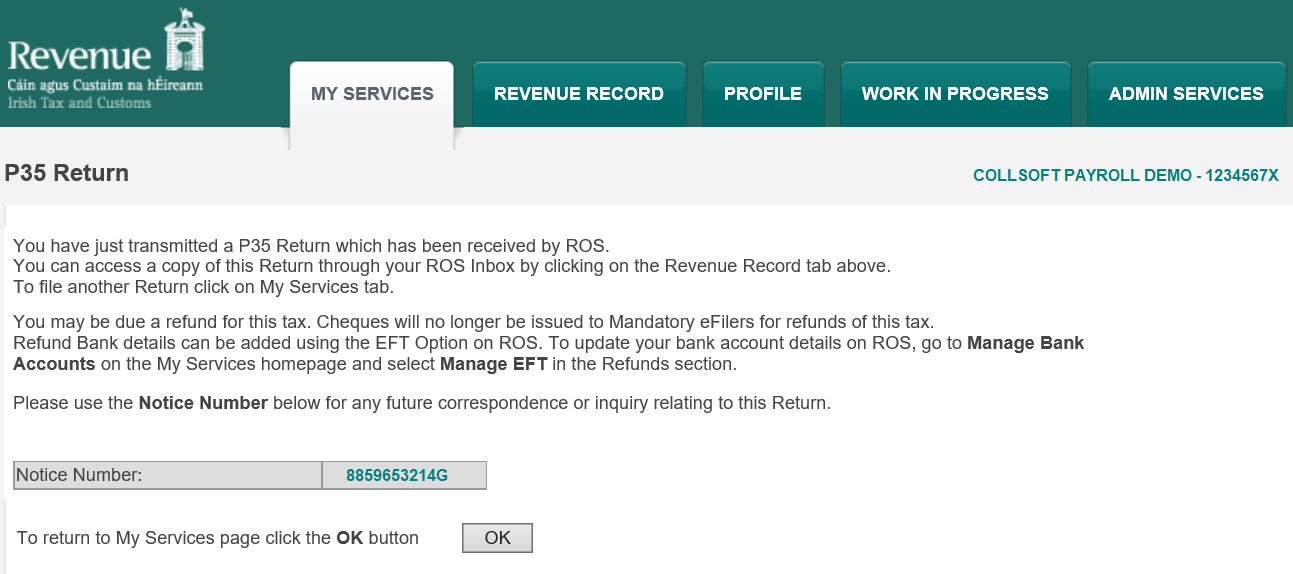Click the bold 'Manage EFT' text

(x=493, y=364)
